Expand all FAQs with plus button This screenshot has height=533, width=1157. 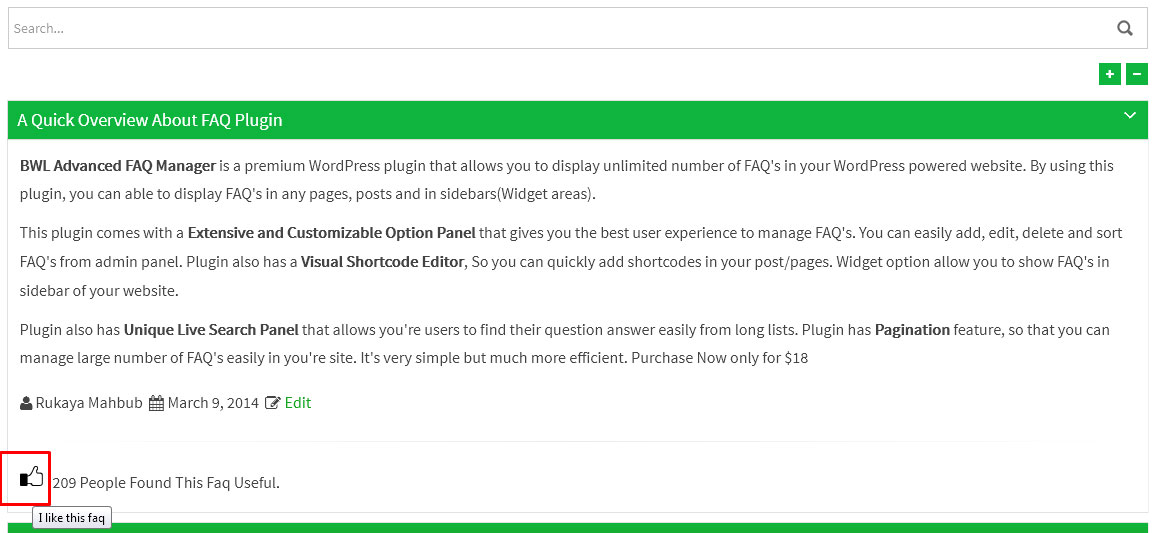pyautogui.click(x=1109, y=75)
